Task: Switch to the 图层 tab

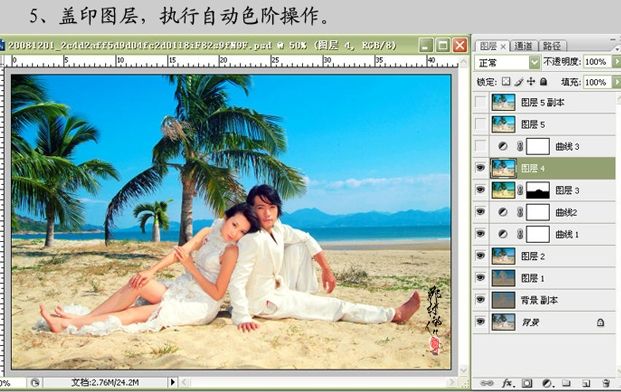Action: click(x=488, y=46)
